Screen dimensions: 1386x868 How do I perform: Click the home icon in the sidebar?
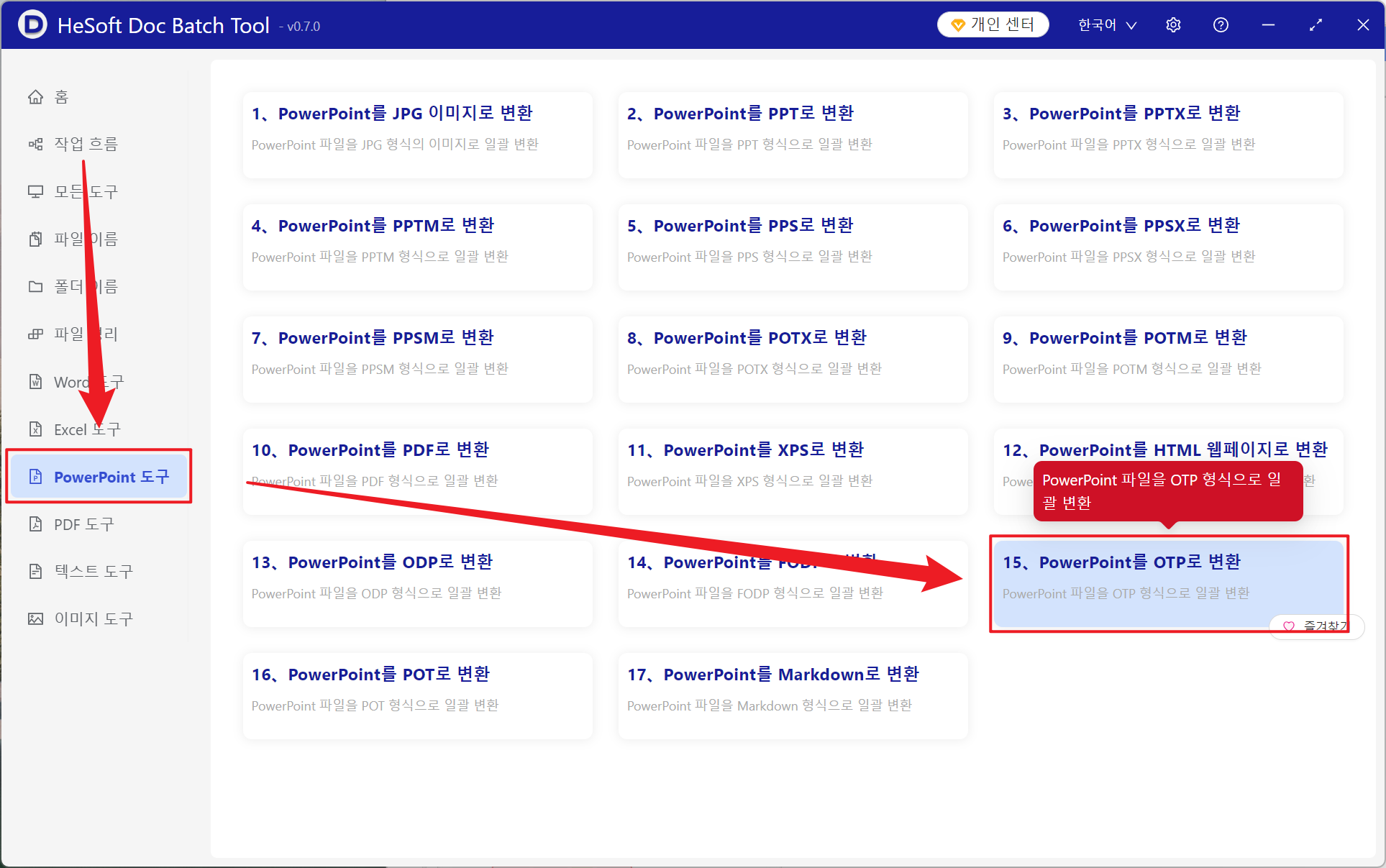(x=35, y=97)
